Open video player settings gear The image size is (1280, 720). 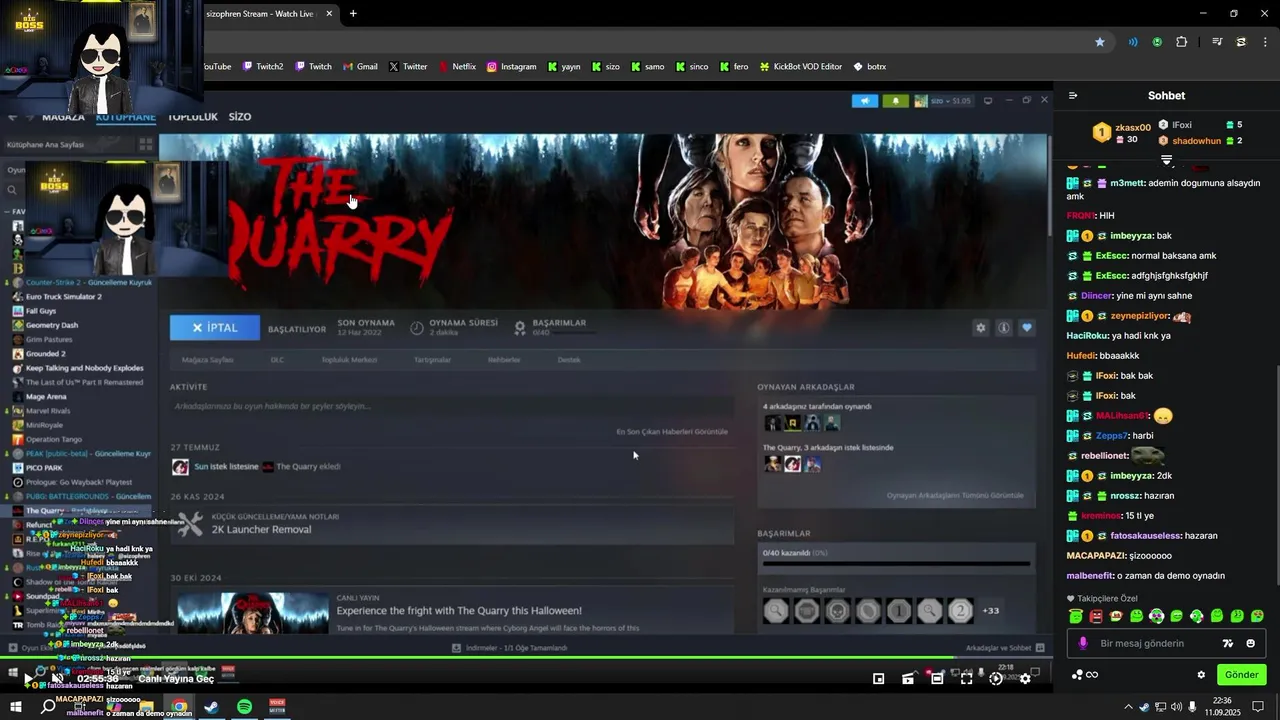1025,678
